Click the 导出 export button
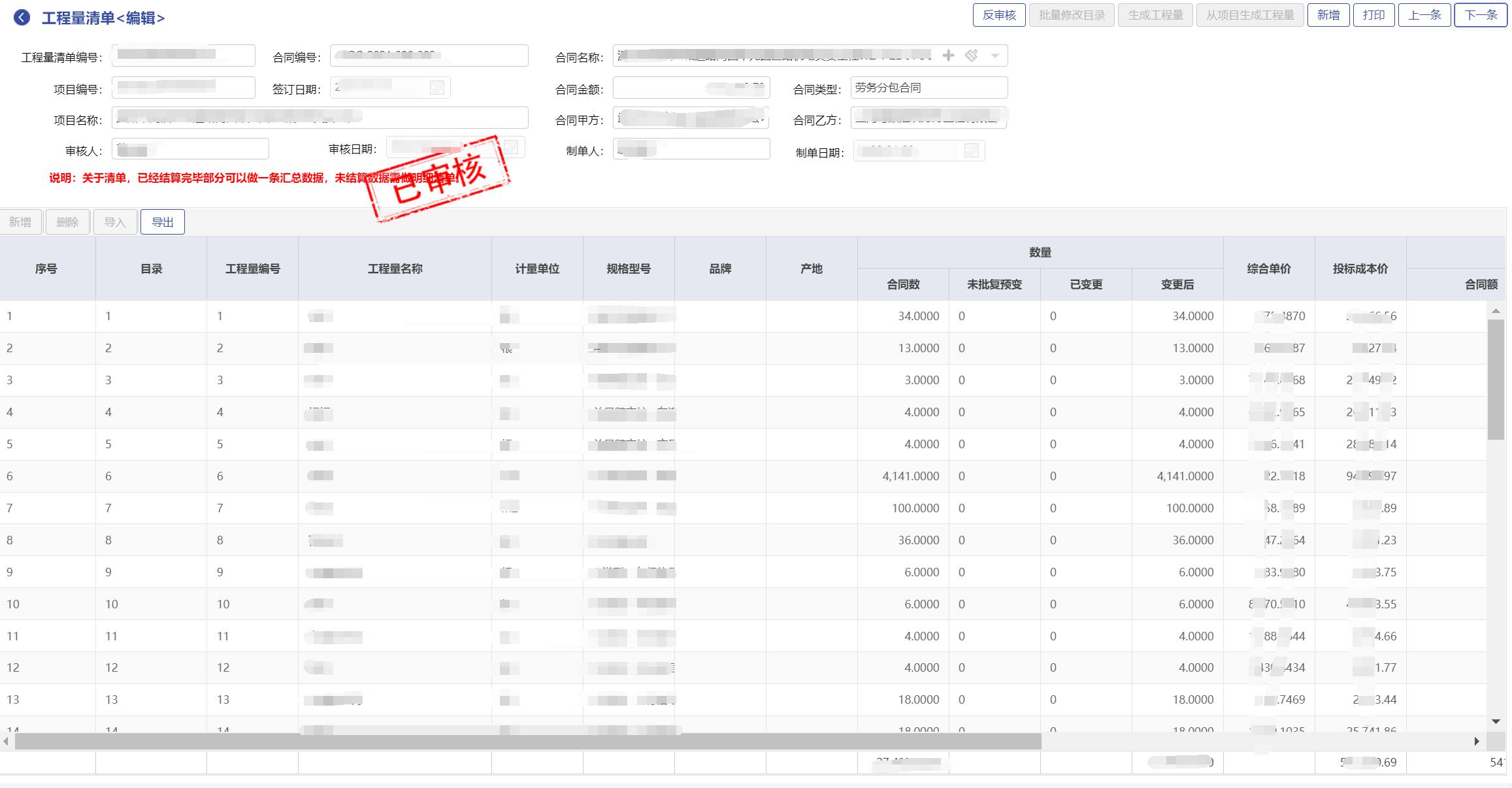Screen dimensions: 1512x788 coord(163,222)
